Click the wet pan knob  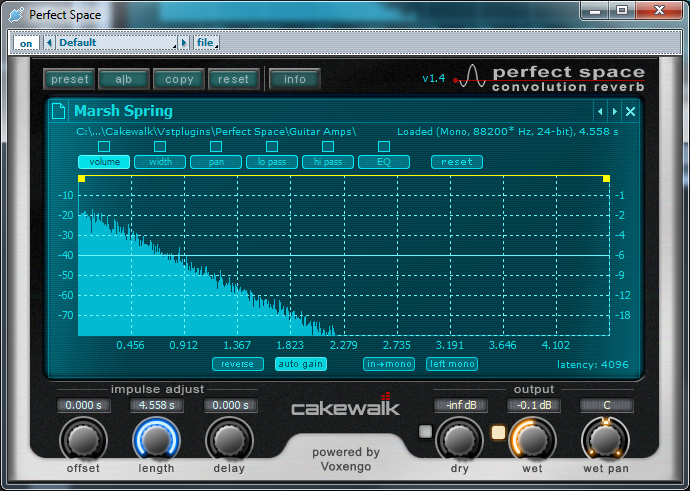point(606,440)
